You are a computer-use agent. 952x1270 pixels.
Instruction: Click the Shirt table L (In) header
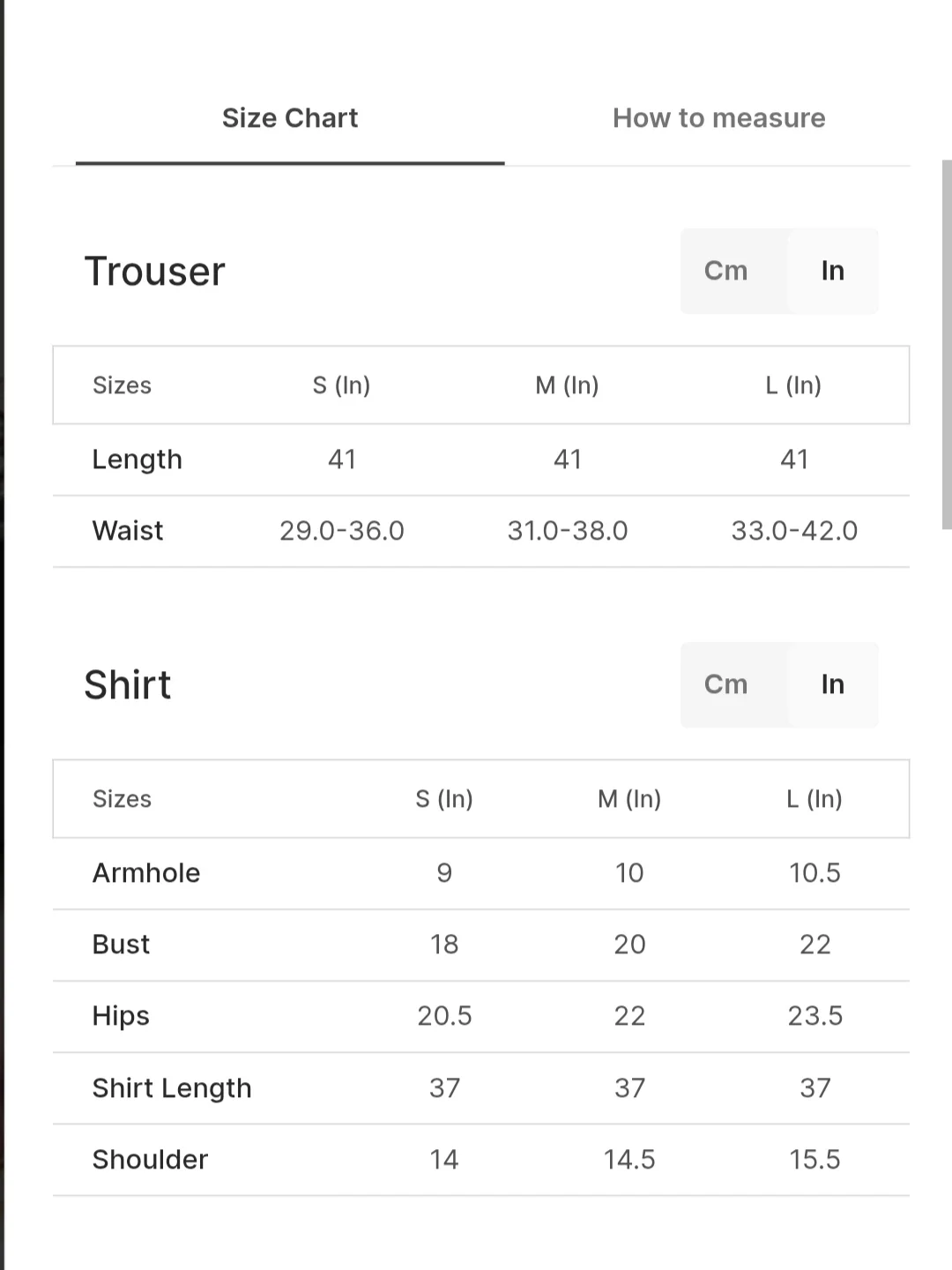coord(814,799)
